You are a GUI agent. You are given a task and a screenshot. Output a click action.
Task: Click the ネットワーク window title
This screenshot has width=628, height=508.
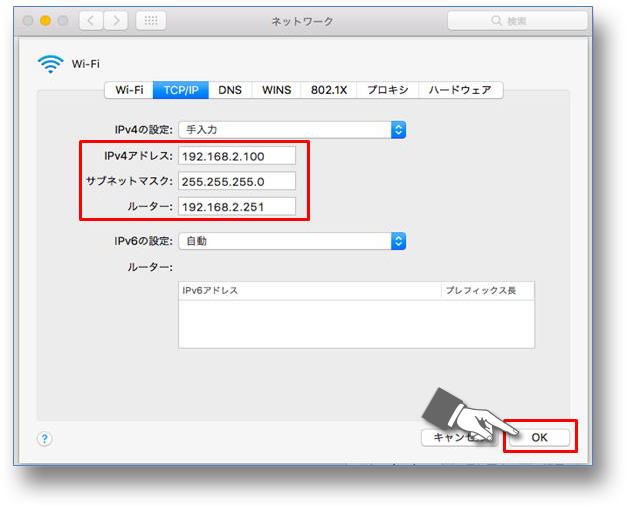302,21
